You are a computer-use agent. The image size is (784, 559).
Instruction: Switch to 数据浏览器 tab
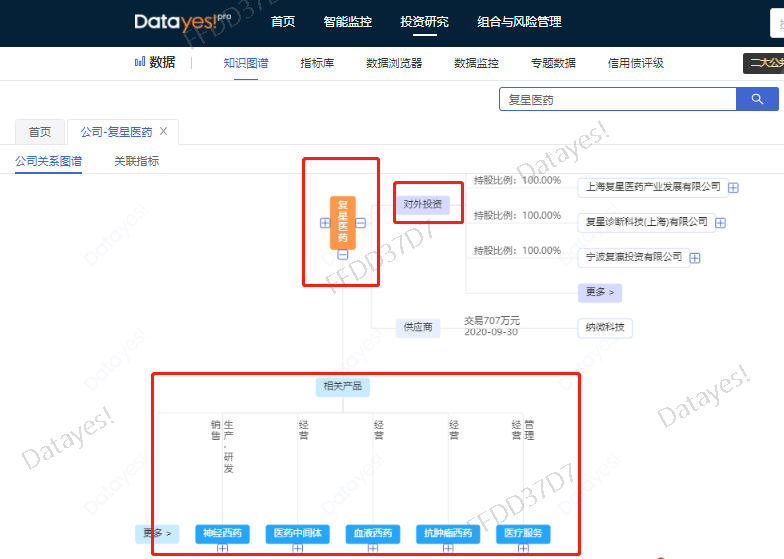394,63
